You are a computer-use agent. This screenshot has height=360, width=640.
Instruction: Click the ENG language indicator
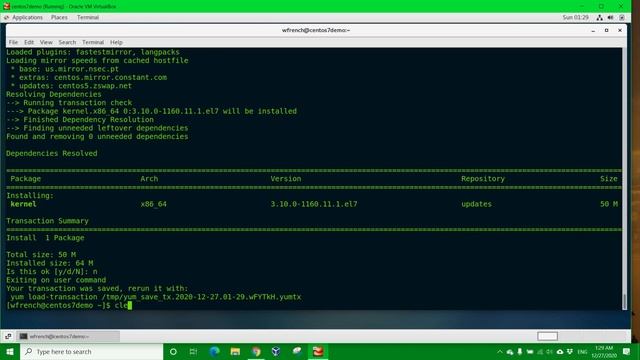point(582,352)
